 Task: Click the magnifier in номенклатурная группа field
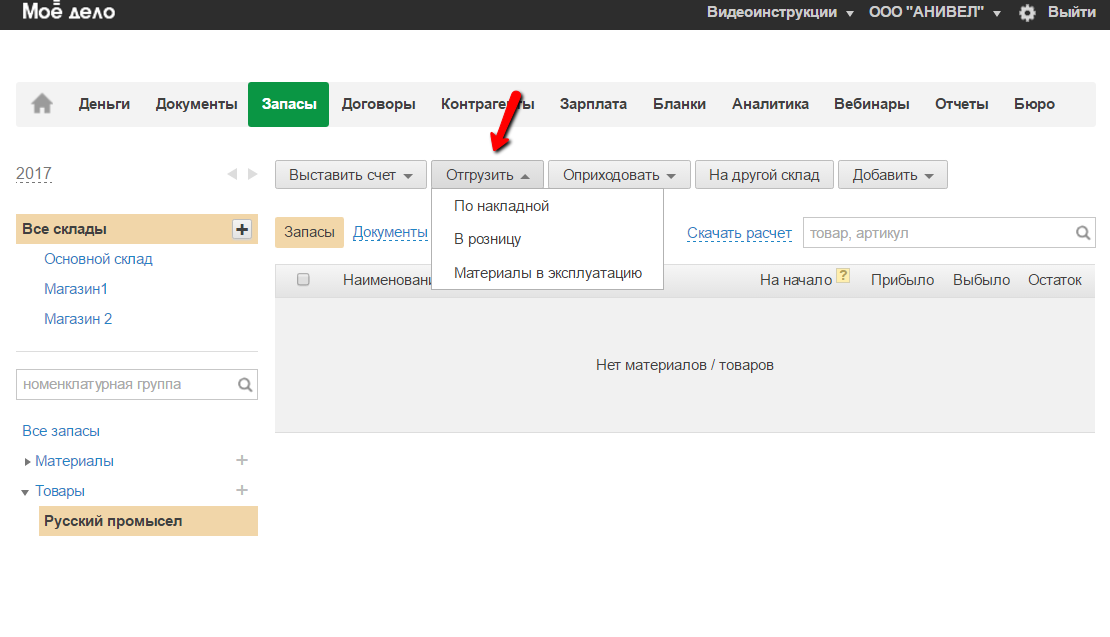[x=245, y=384]
